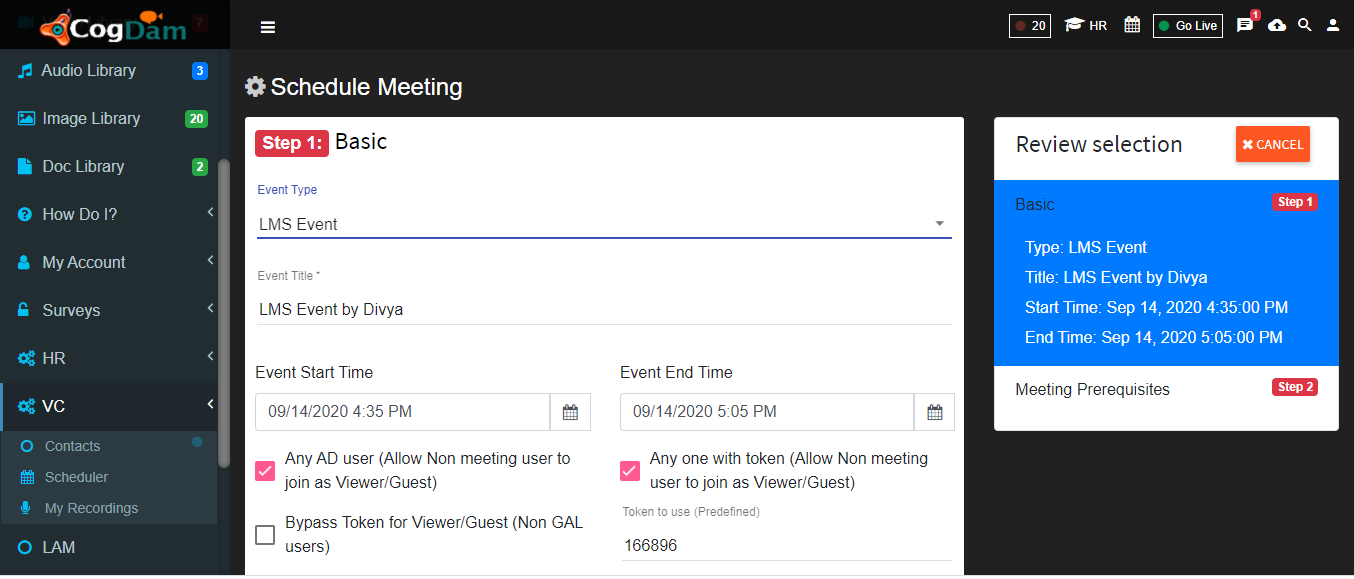Image resolution: width=1354 pixels, height=579 pixels.
Task: Open Event End Time calendar picker
Action: click(935, 412)
